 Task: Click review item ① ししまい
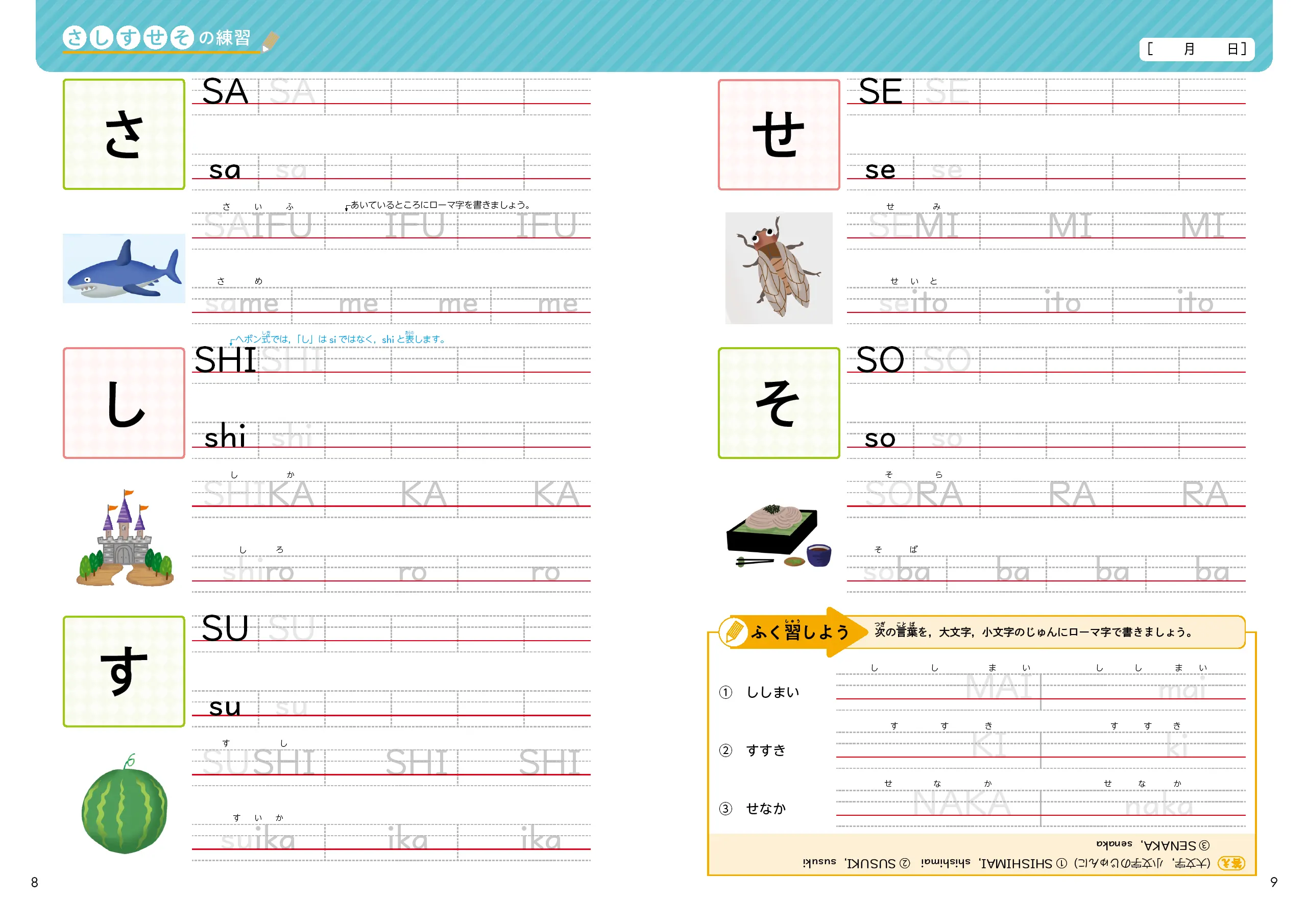click(x=759, y=692)
